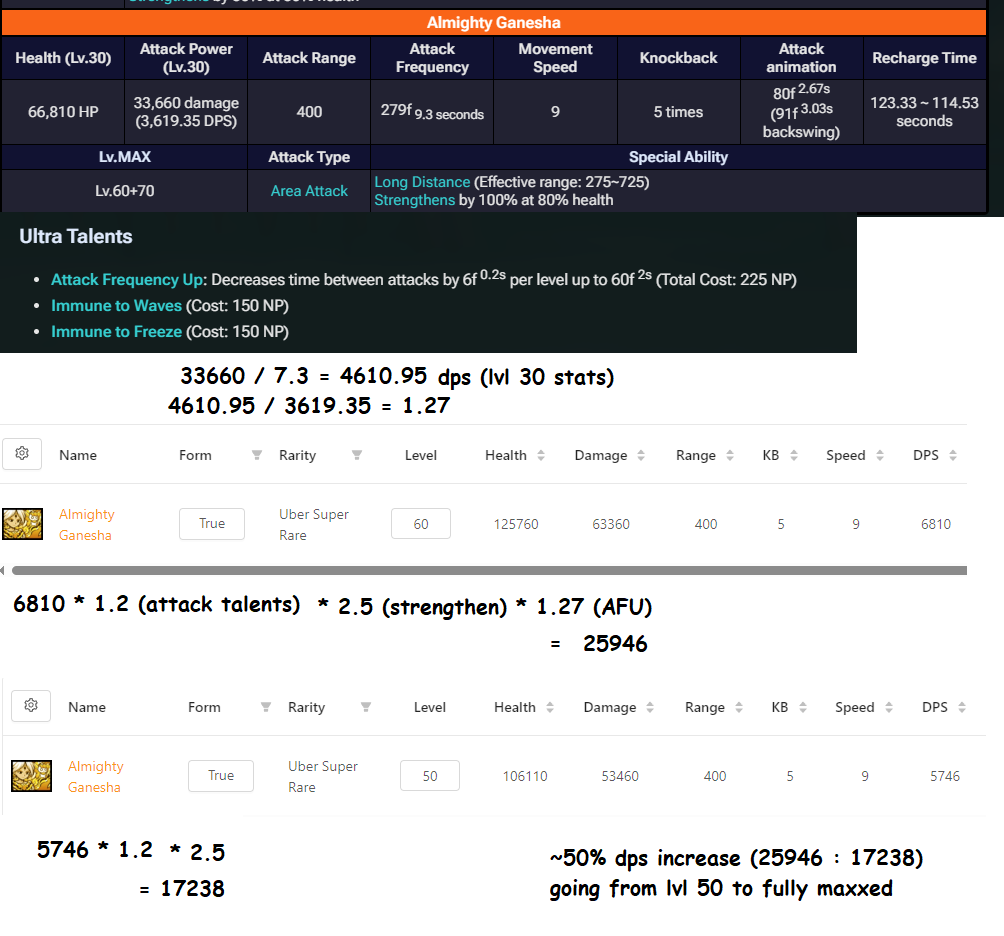The width and height of the screenshot is (1004, 936).
Task: Click the Ultra Talents heading
Action: [76, 236]
